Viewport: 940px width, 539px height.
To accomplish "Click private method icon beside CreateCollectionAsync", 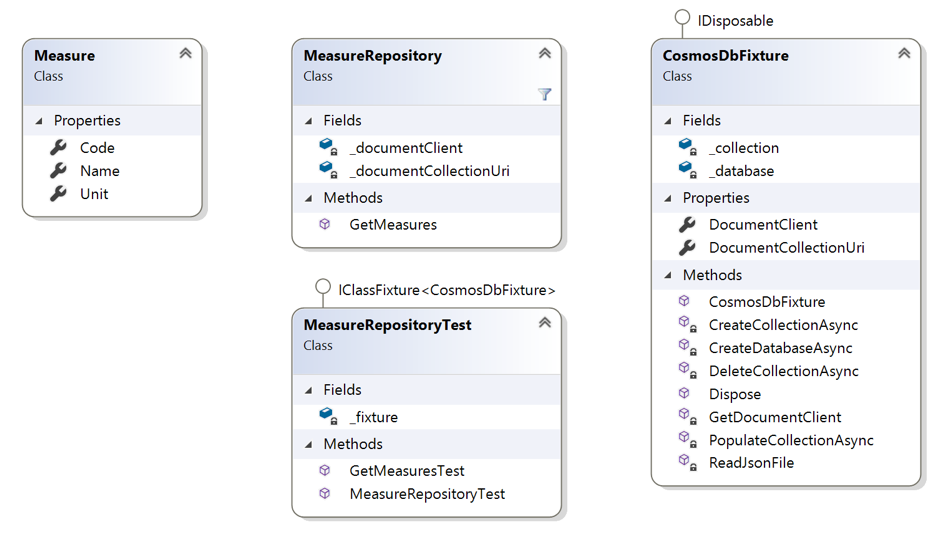I will (x=687, y=324).
